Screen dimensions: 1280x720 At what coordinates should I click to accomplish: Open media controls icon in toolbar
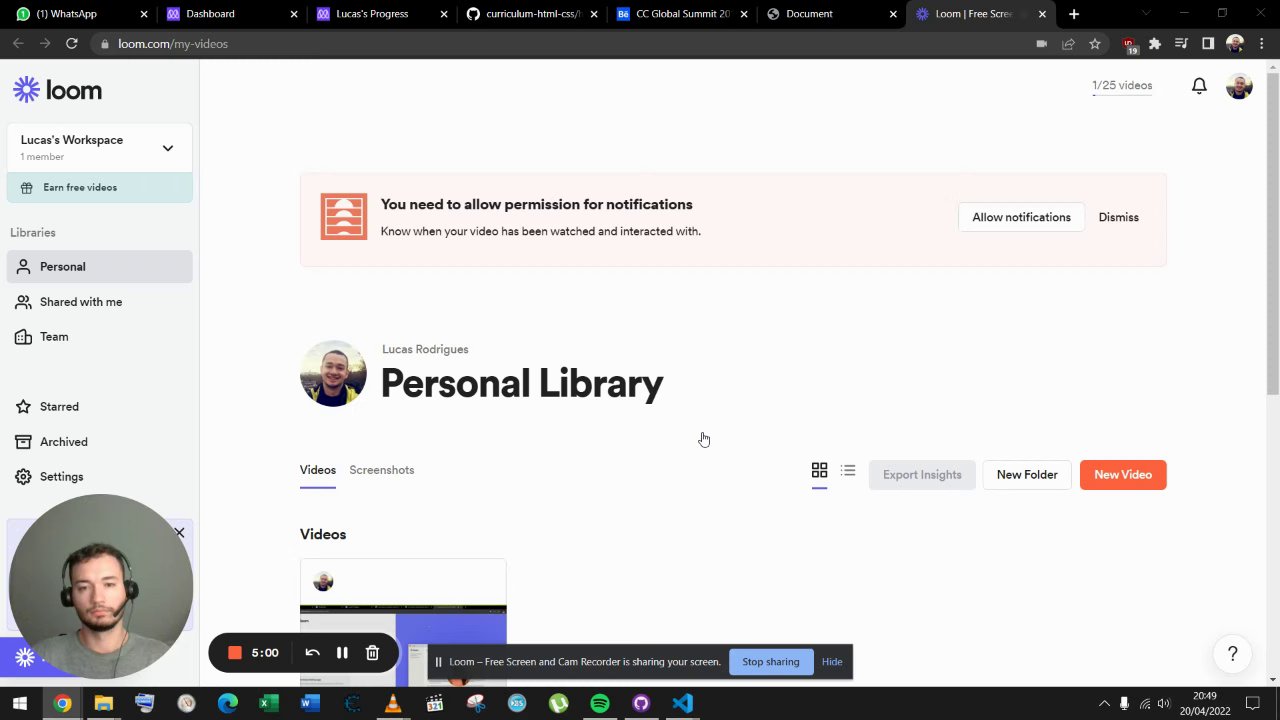[1181, 44]
